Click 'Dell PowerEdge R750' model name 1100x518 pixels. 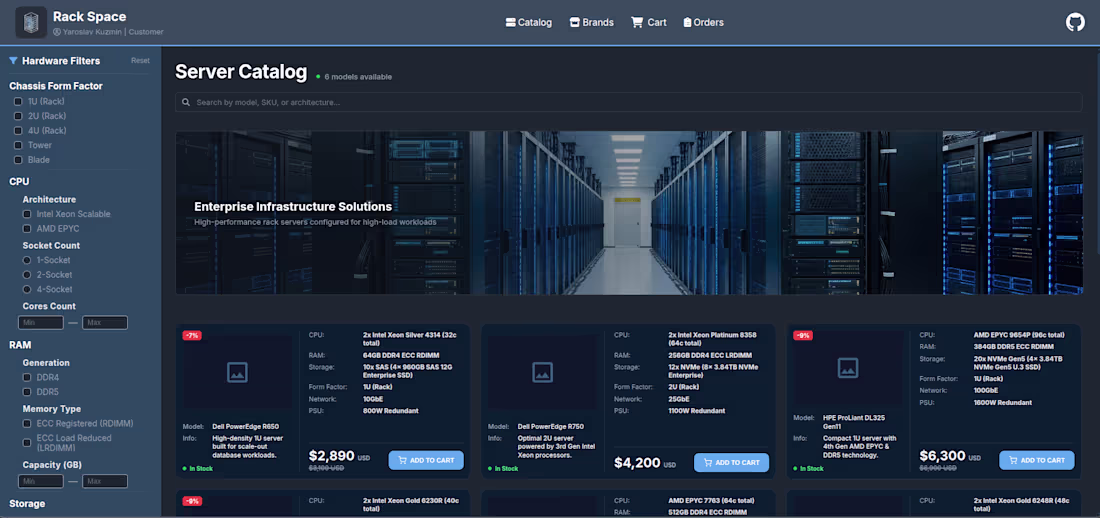tap(551, 427)
